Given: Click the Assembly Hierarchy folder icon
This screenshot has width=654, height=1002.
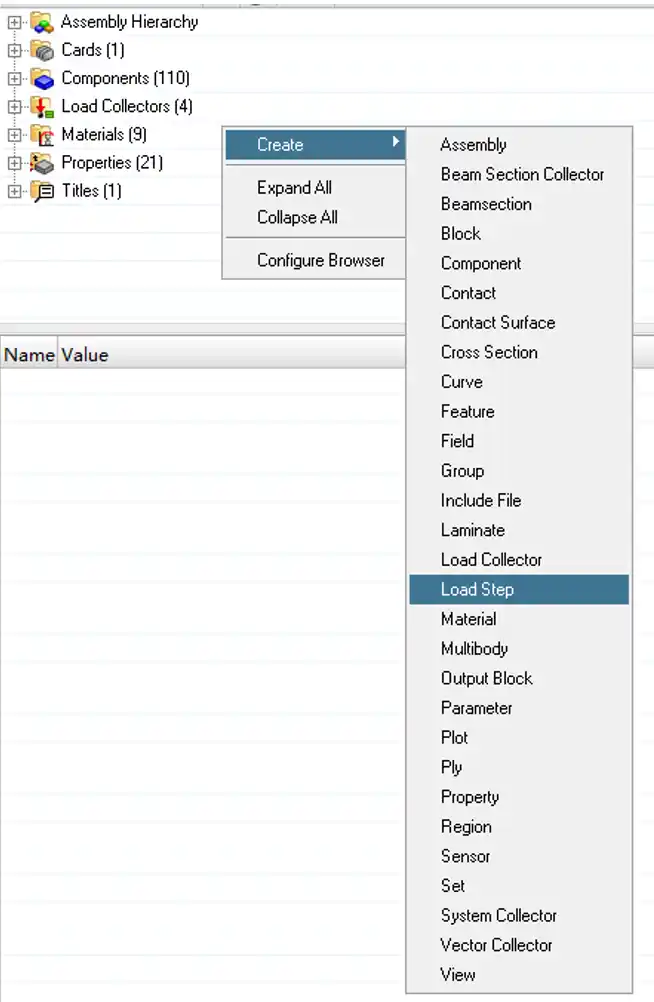Looking at the screenshot, I should tap(42, 22).
